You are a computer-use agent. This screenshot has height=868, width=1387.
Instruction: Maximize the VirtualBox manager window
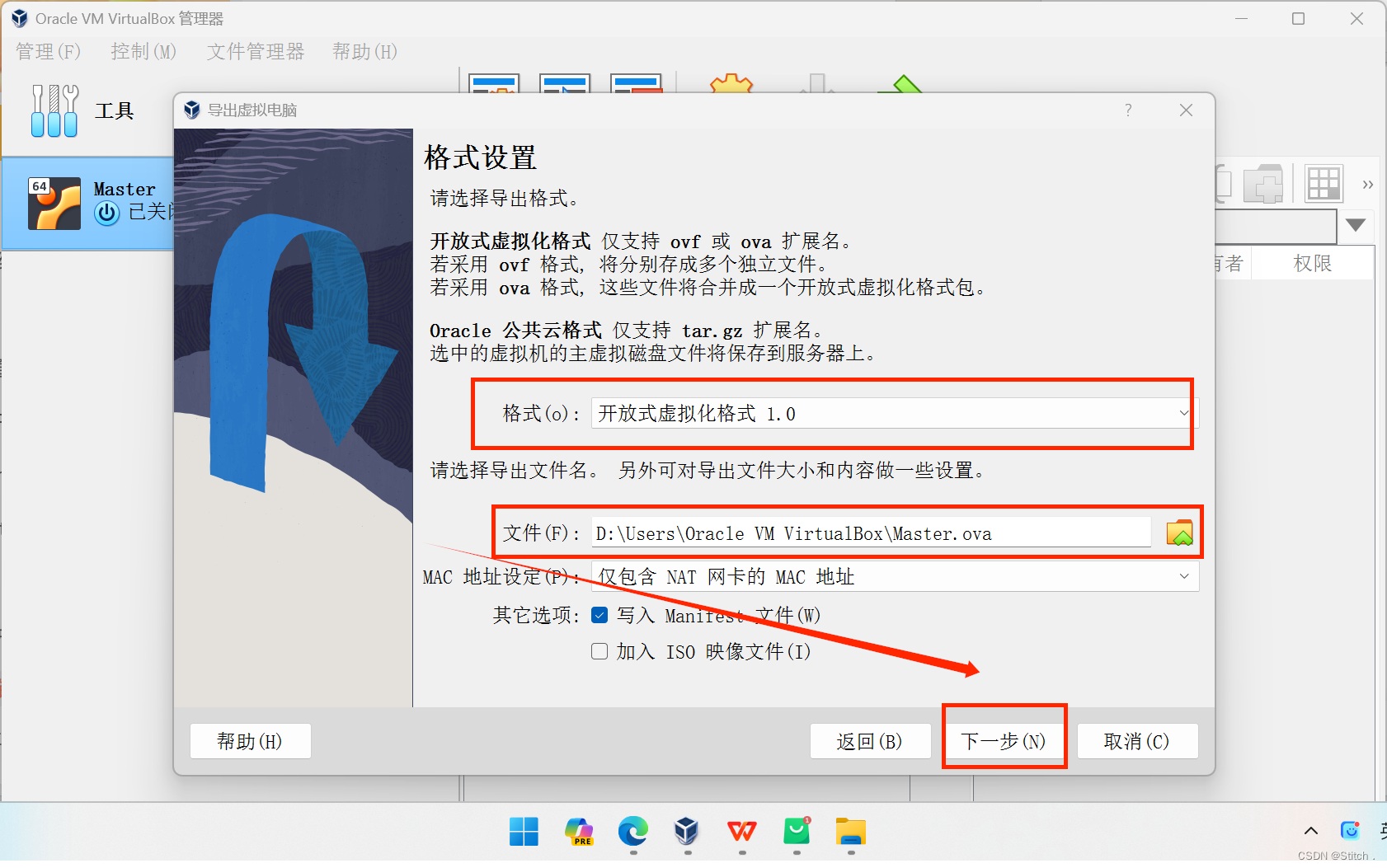(1298, 18)
